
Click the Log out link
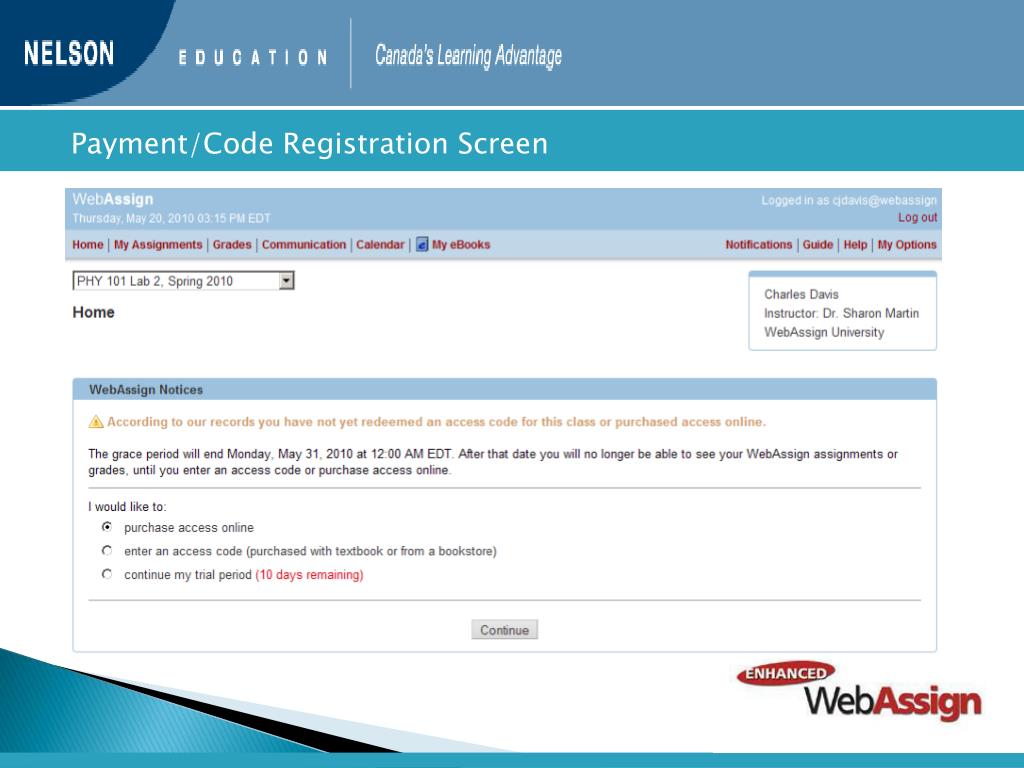pyautogui.click(x=918, y=217)
